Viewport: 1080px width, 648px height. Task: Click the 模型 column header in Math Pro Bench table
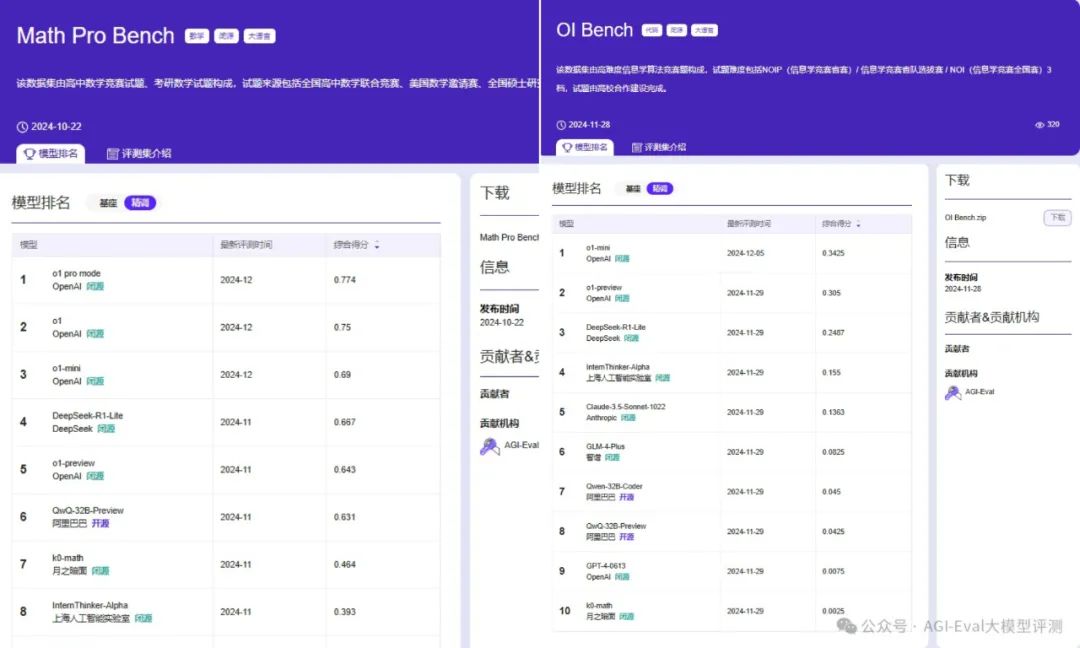[29, 245]
